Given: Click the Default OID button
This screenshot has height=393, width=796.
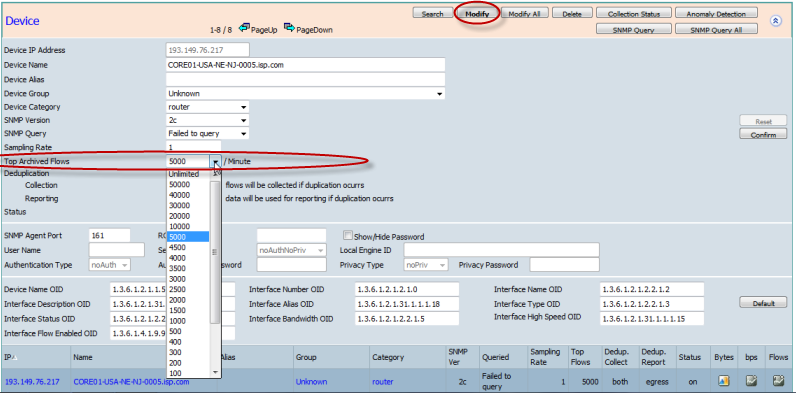Looking at the screenshot, I should [x=763, y=303].
